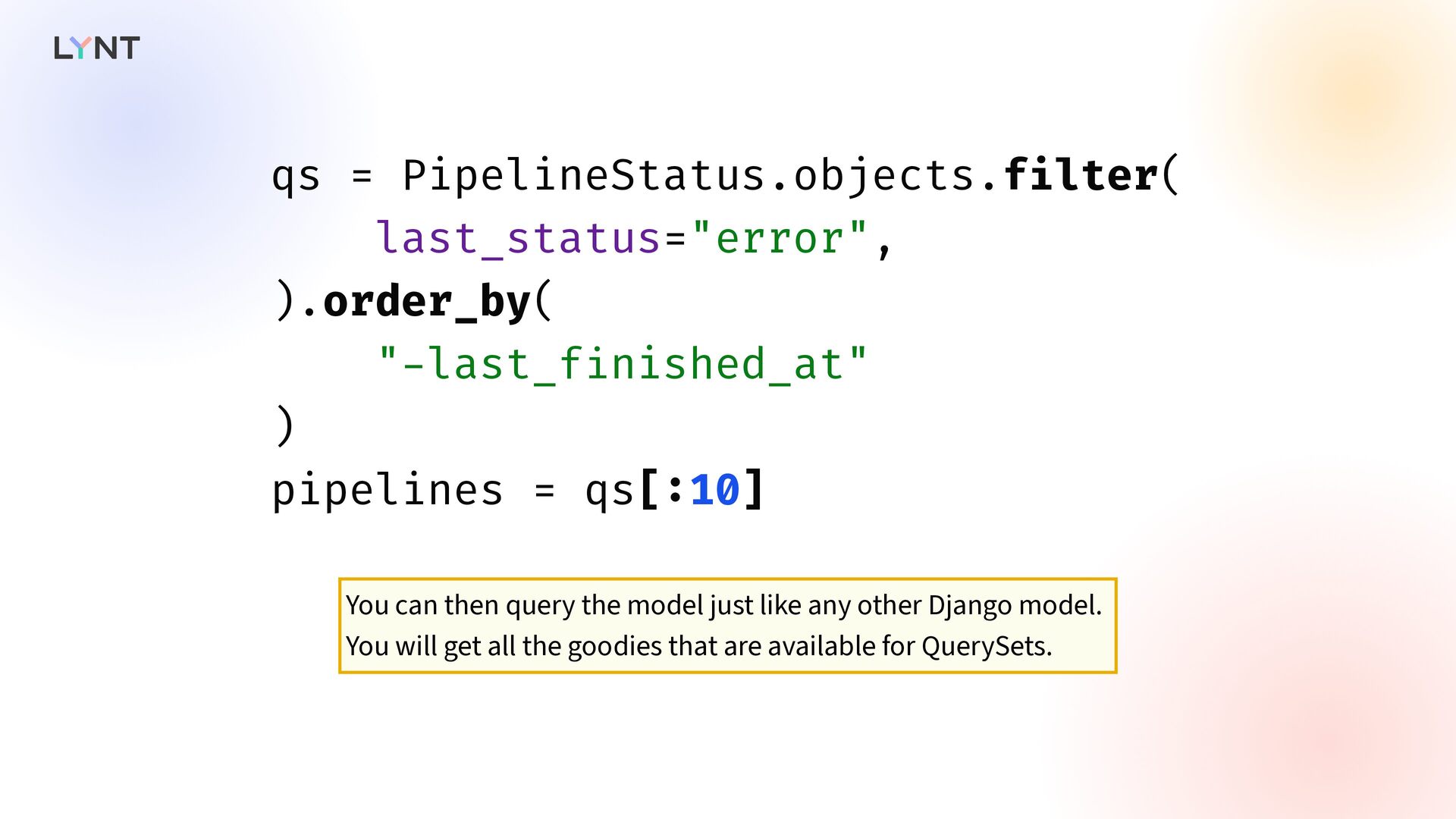Click the closing bracket after 10
1456x819 pixels.
pos(755,490)
